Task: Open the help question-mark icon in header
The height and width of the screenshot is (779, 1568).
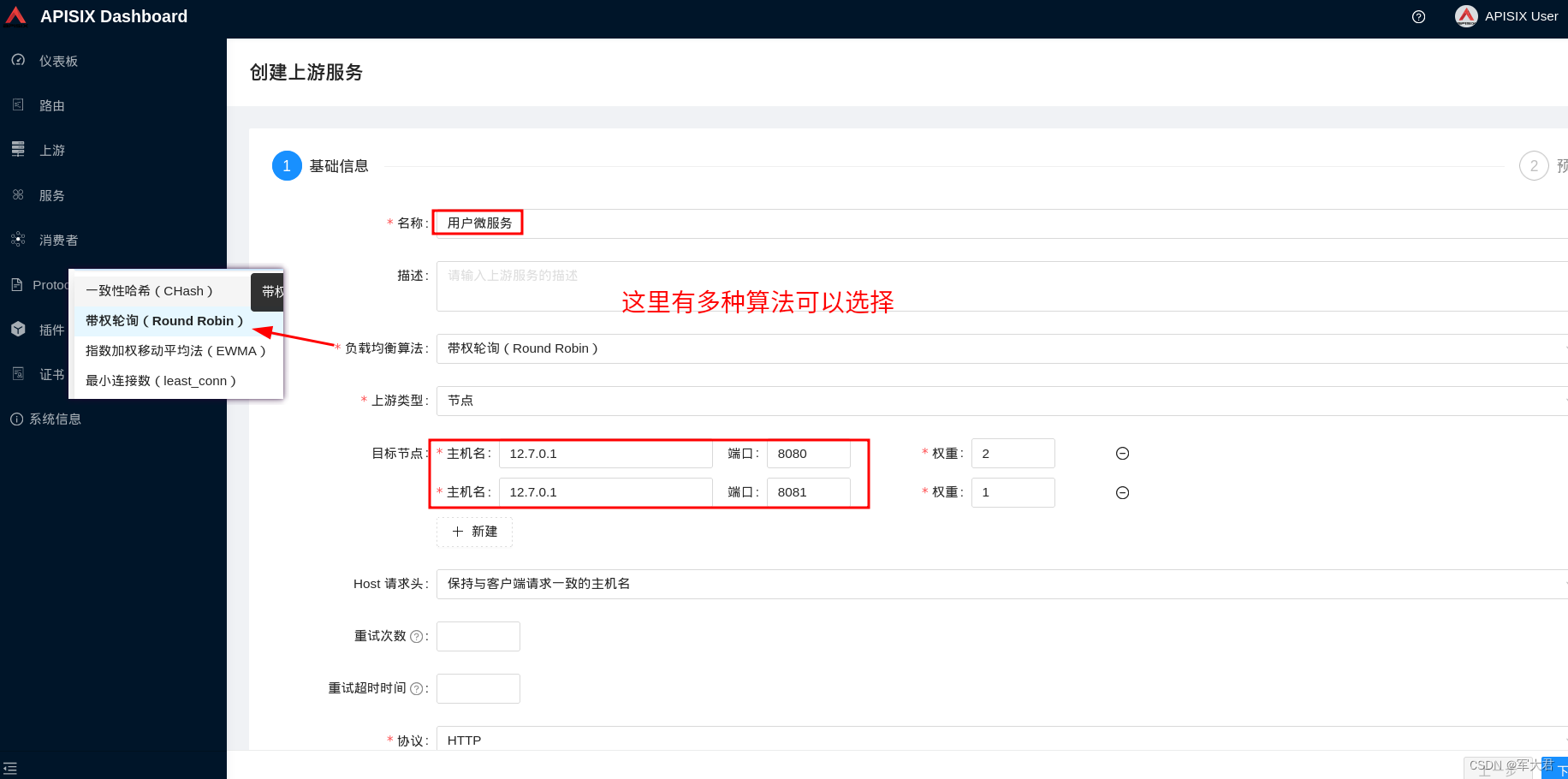Action: tap(1418, 16)
